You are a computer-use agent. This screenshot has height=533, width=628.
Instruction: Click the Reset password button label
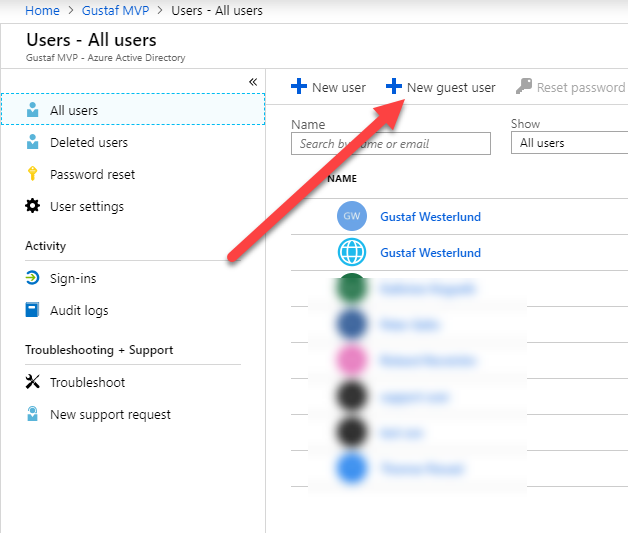click(x=581, y=87)
